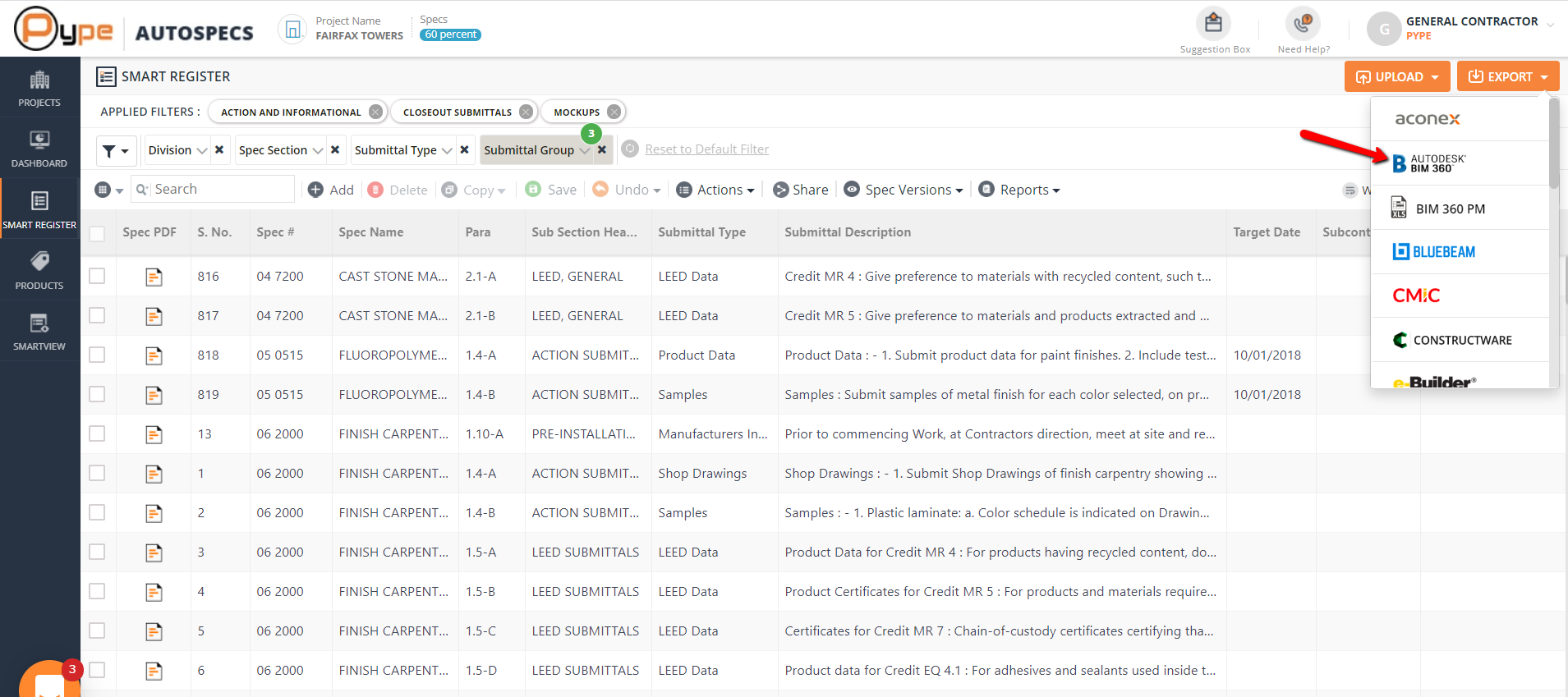
Task: Choose Autodesk BIM 360 export option
Action: 1460,163
